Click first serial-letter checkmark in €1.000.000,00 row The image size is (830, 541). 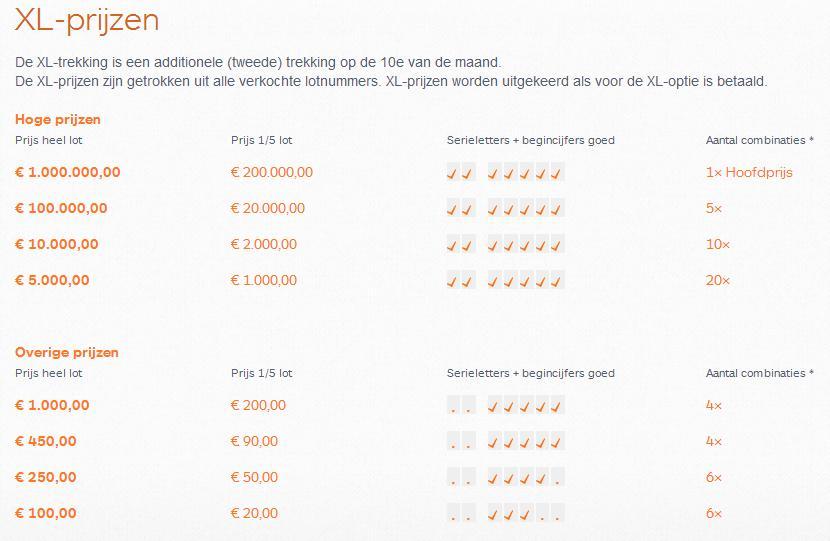click(453, 173)
